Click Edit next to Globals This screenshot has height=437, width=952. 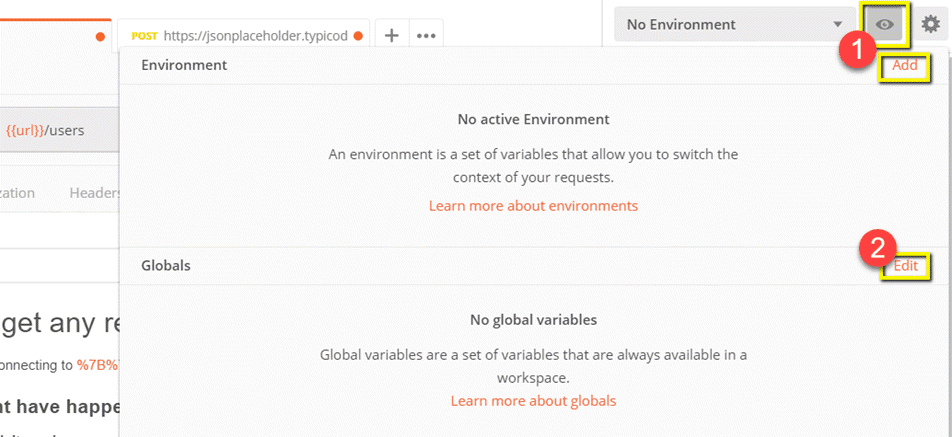click(x=905, y=265)
